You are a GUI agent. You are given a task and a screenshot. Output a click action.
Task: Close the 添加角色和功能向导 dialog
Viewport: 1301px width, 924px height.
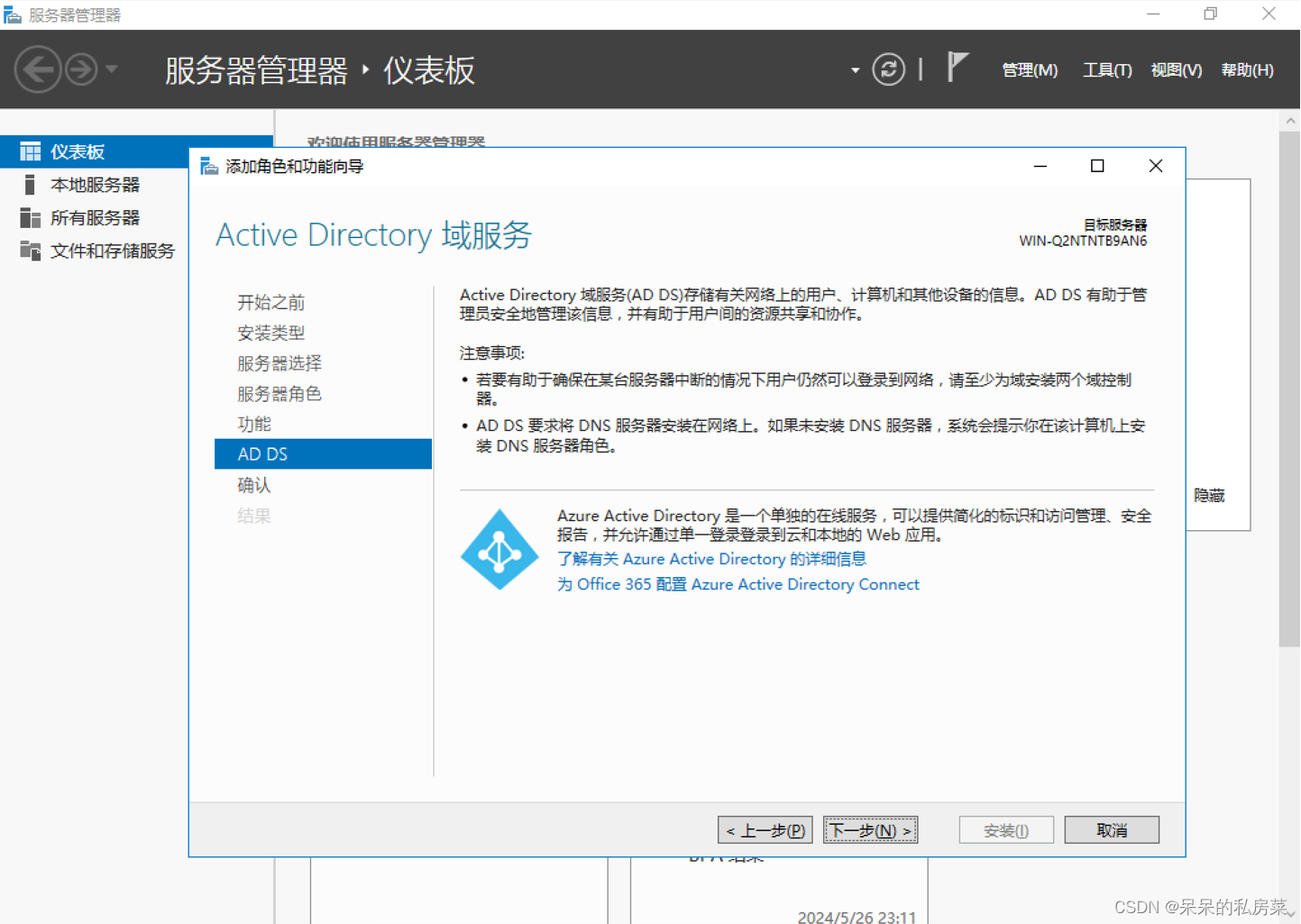tap(1156, 166)
